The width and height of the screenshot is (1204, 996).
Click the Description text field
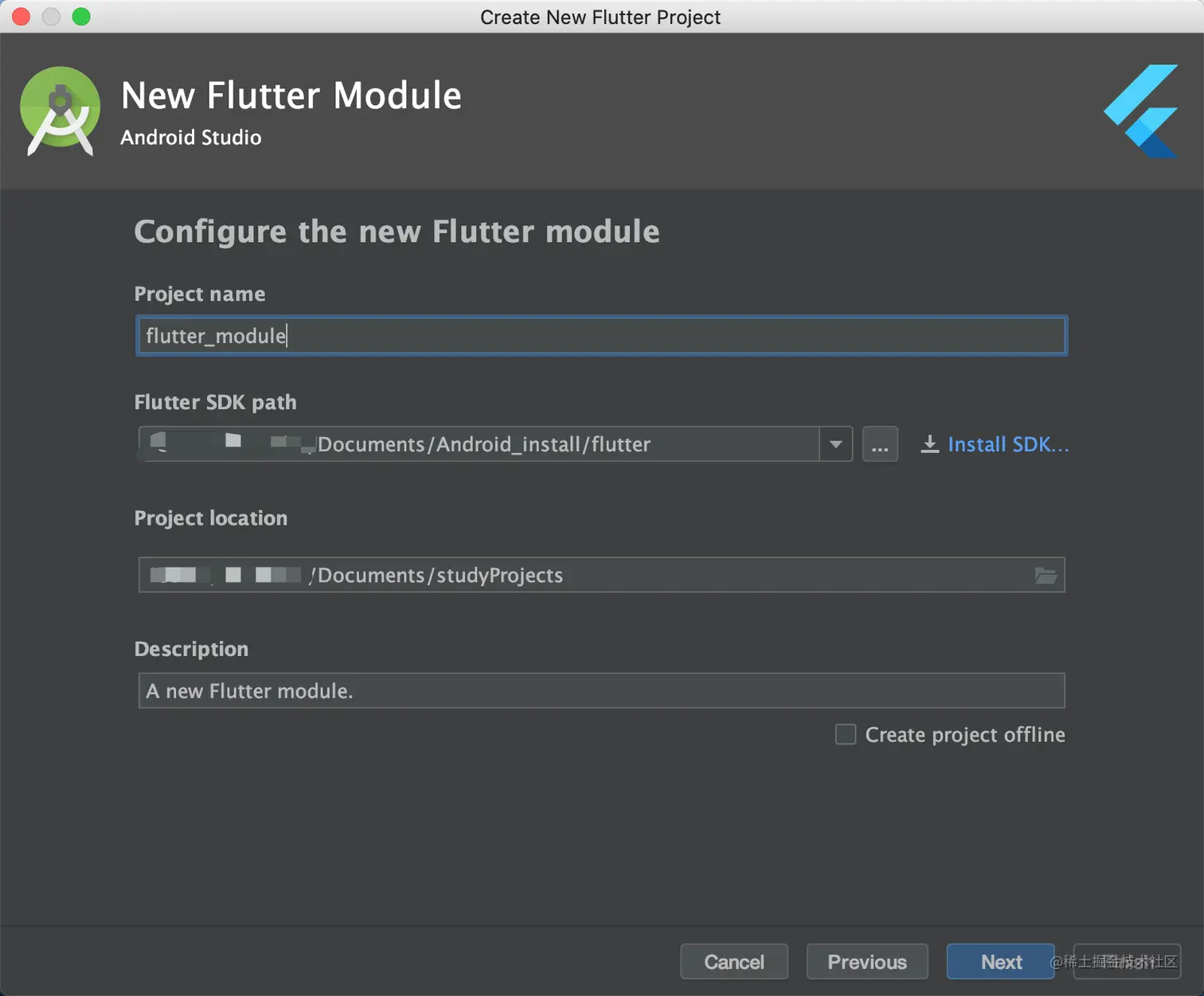tap(601, 691)
